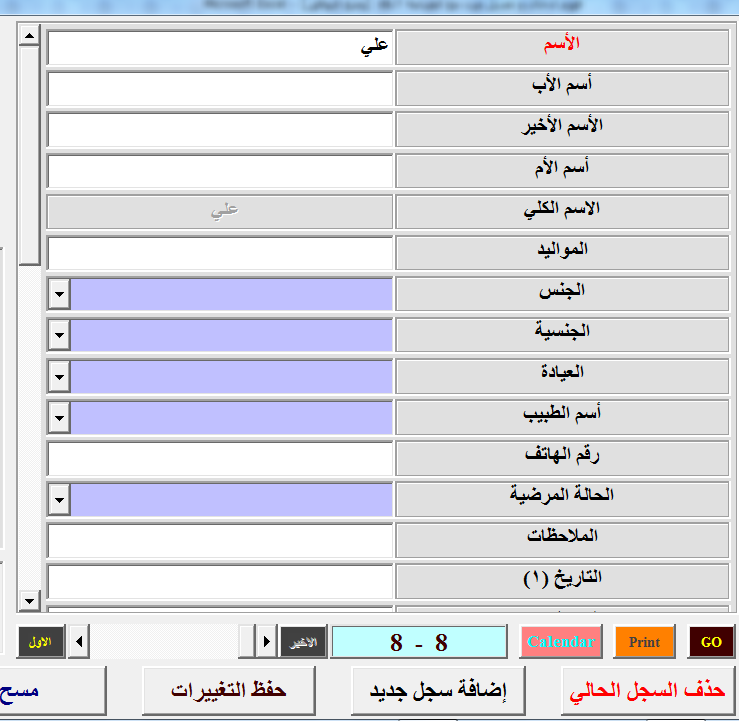Click the رقم الهاتف phone number field
The width and height of the screenshot is (739, 721).
click(220, 458)
